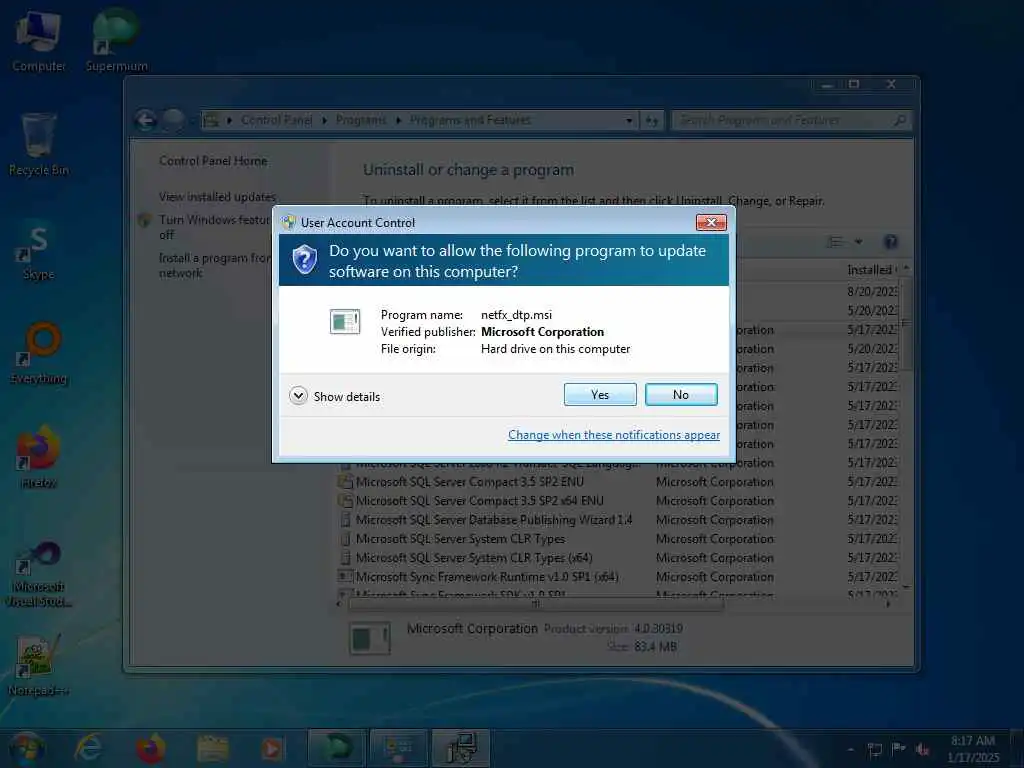This screenshot has height=768, width=1024.
Task: Open Windows Media Player in taskbar
Action: 272,748
